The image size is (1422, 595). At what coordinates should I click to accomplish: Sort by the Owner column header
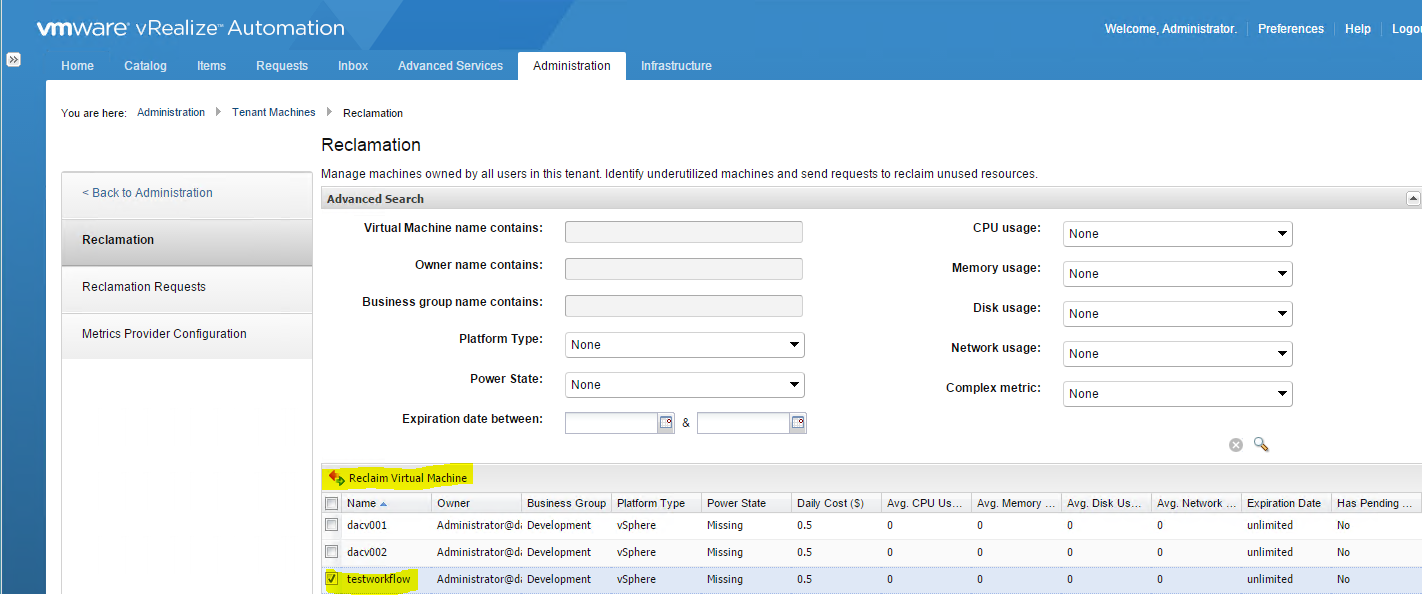(476, 503)
